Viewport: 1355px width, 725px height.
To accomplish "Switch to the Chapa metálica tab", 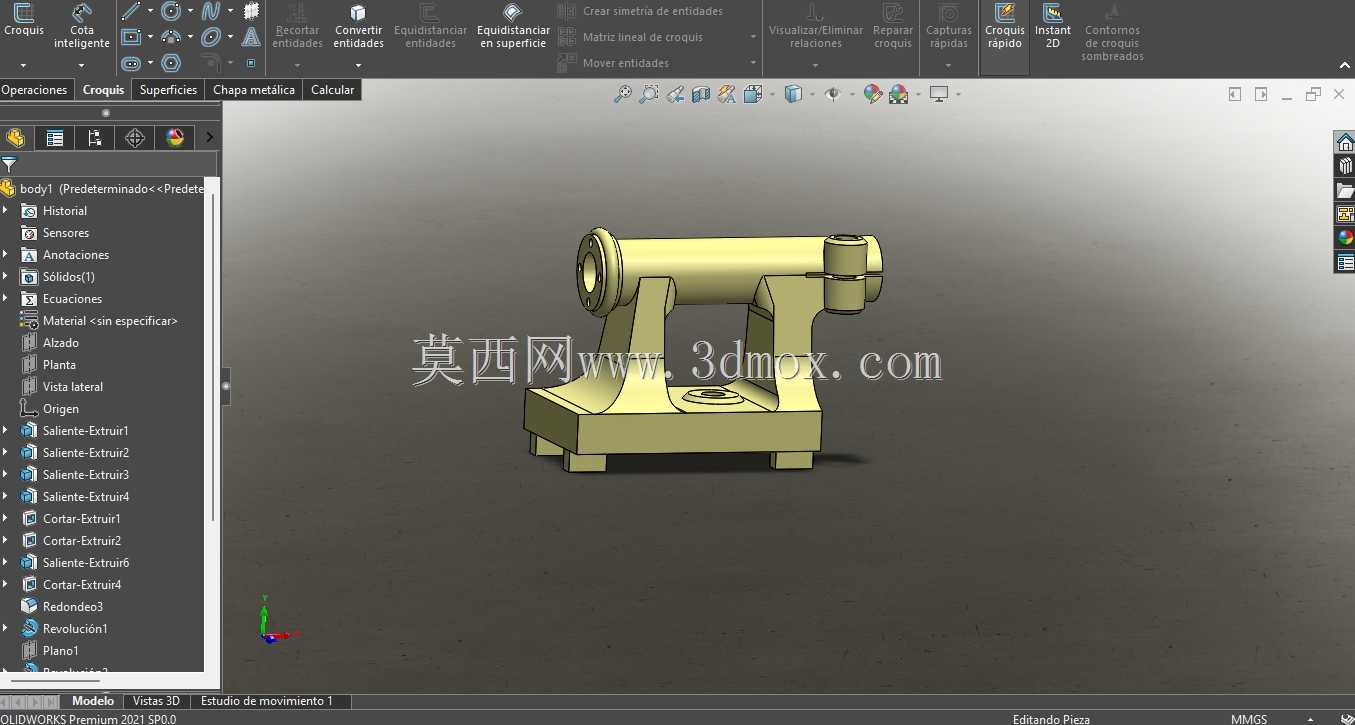I will [x=254, y=90].
